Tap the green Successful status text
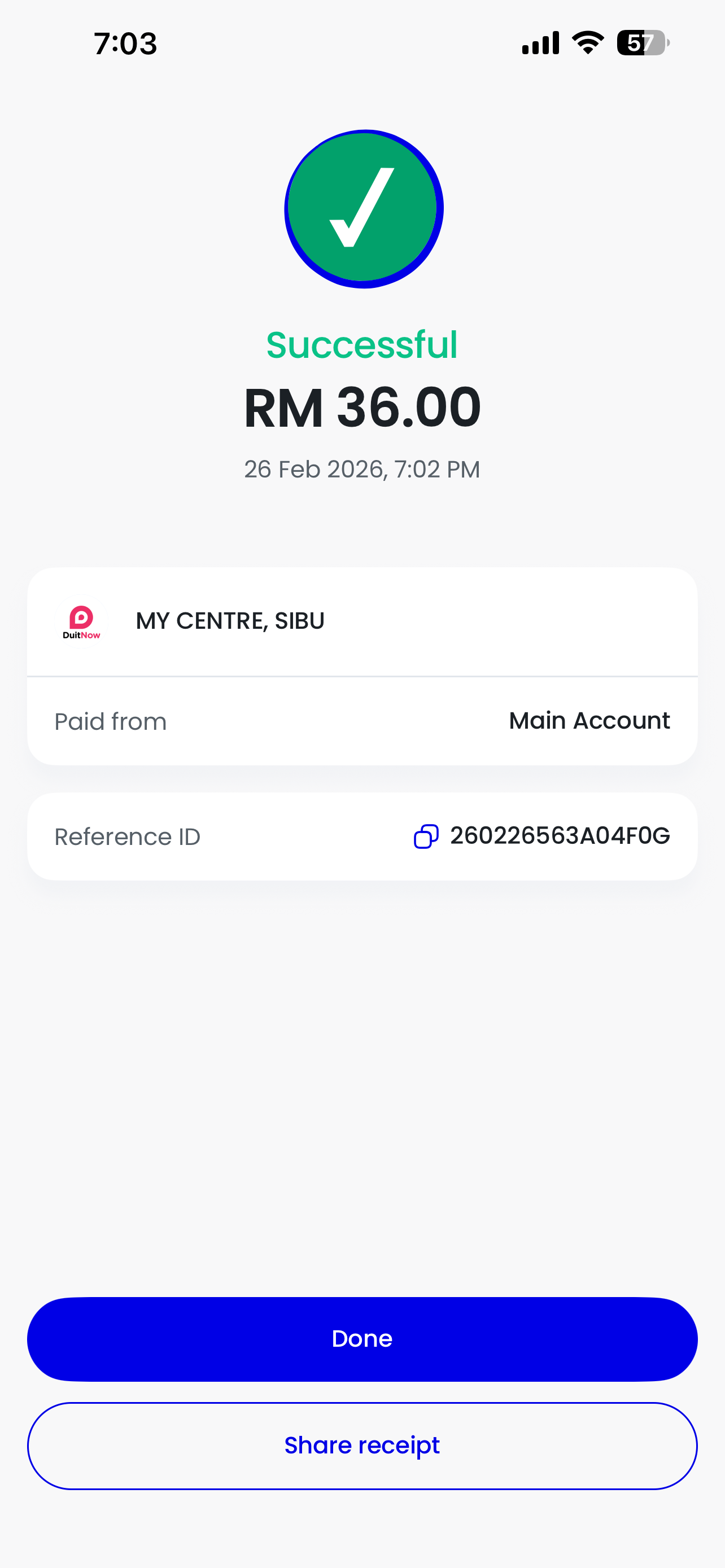 362,345
